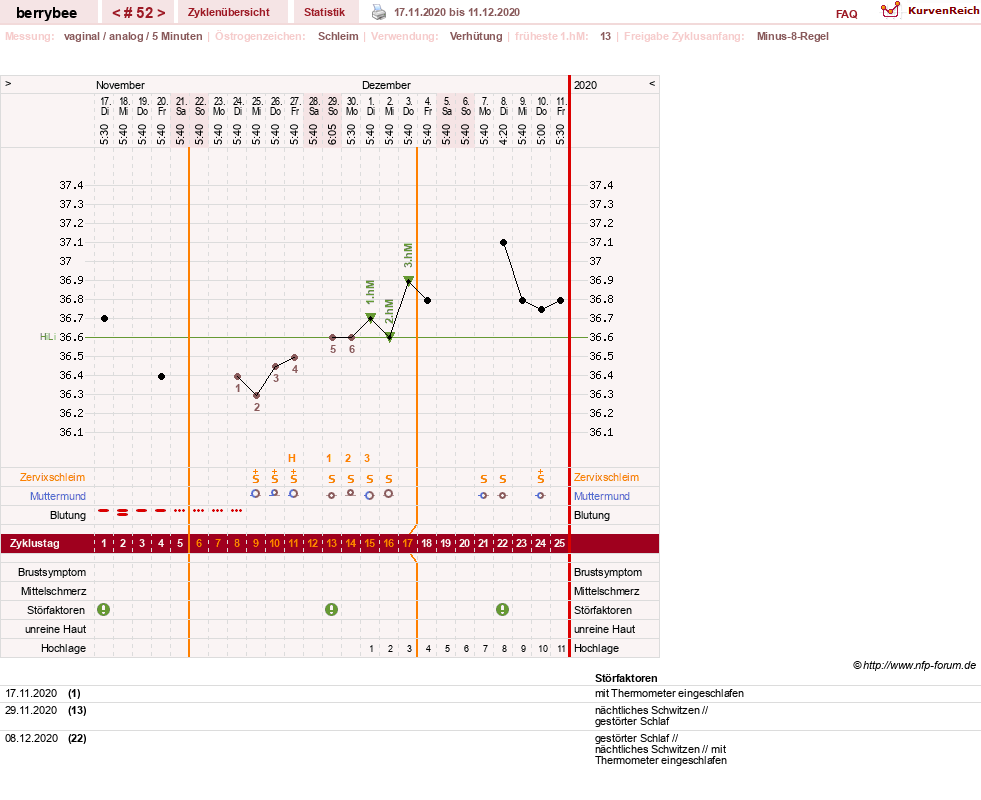Viewport: 981px width, 800px height.
Task: Click the Störfaktoren exclamation icon on cycle day 13
Action: click(x=332, y=610)
